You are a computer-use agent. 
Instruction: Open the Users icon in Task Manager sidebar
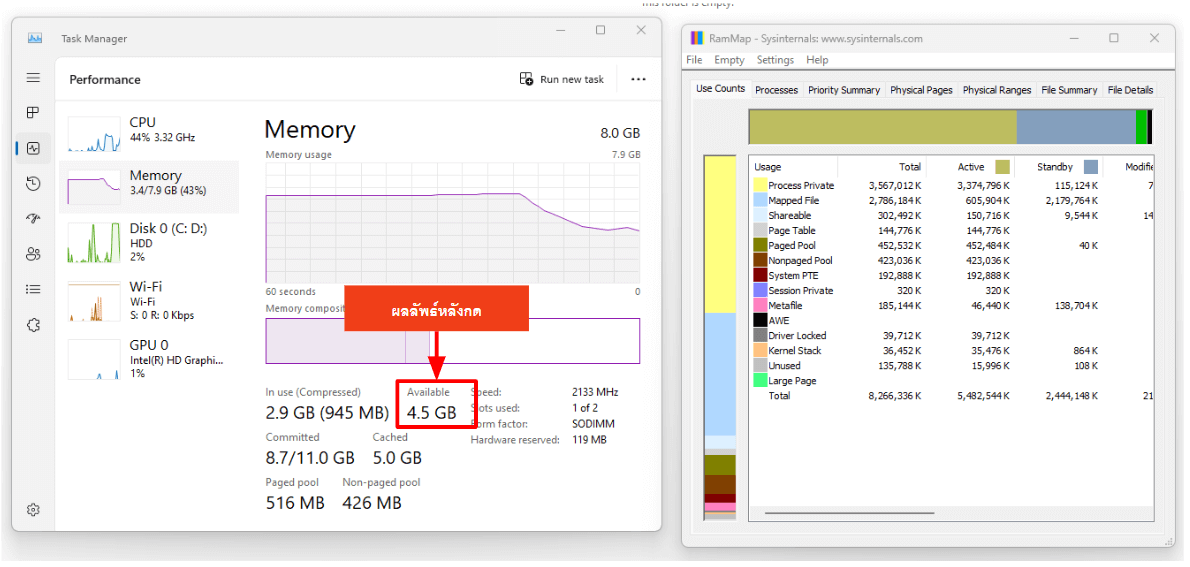click(x=33, y=254)
